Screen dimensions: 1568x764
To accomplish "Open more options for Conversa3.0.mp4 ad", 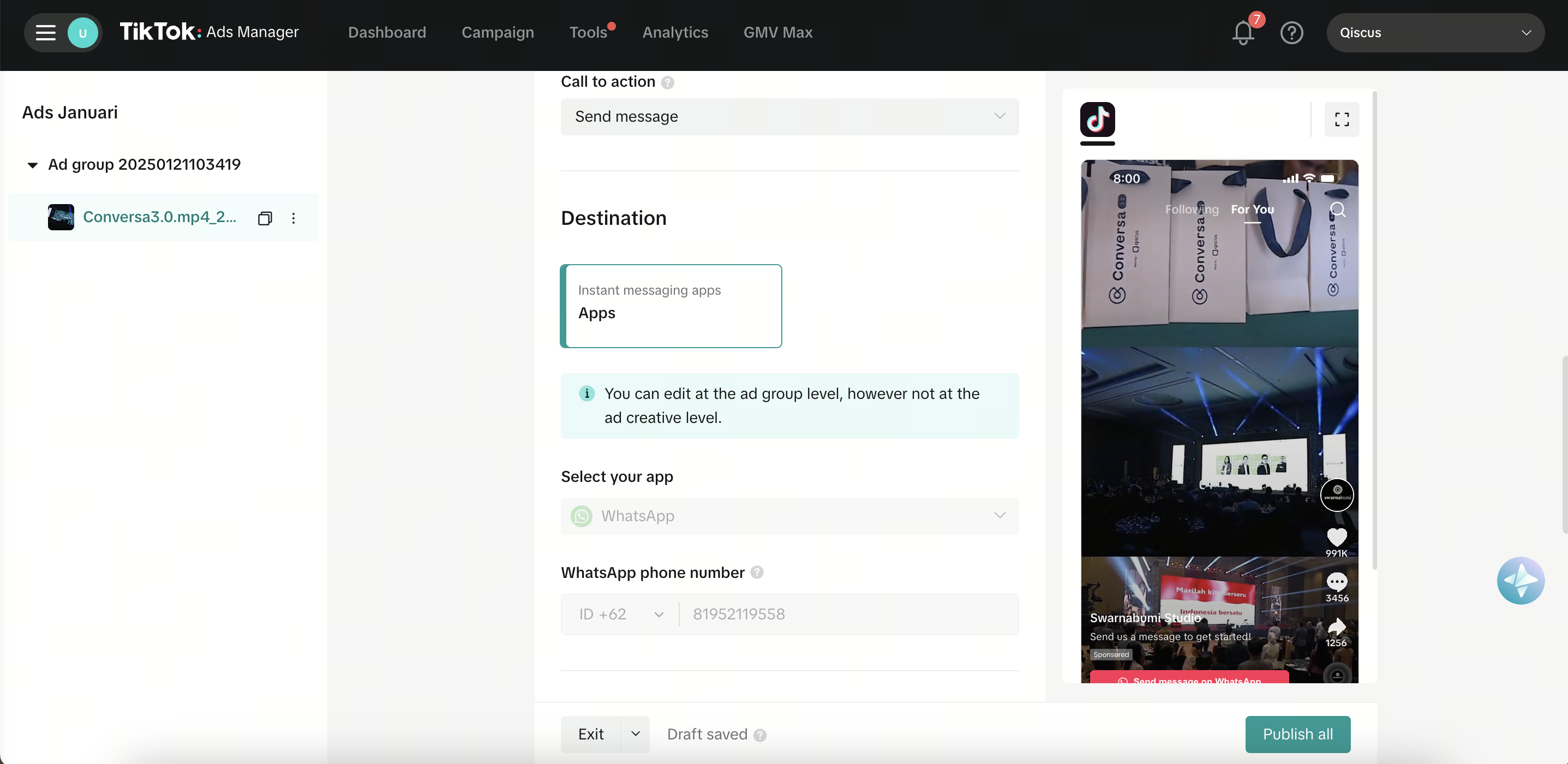I will tap(294, 218).
